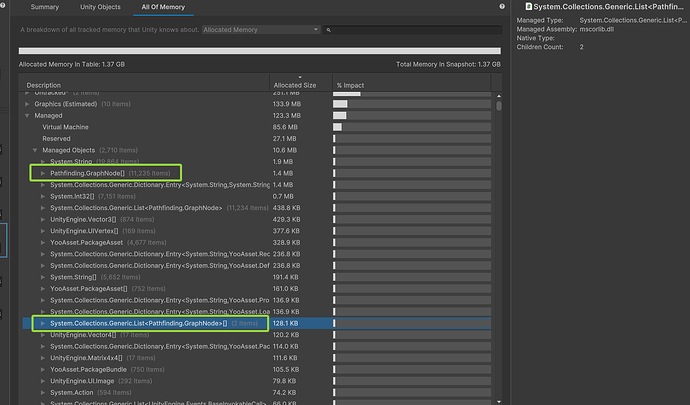Image resolution: width=690 pixels, height=405 pixels.
Task: Sort by Description column header
Action: coord(44,85)
